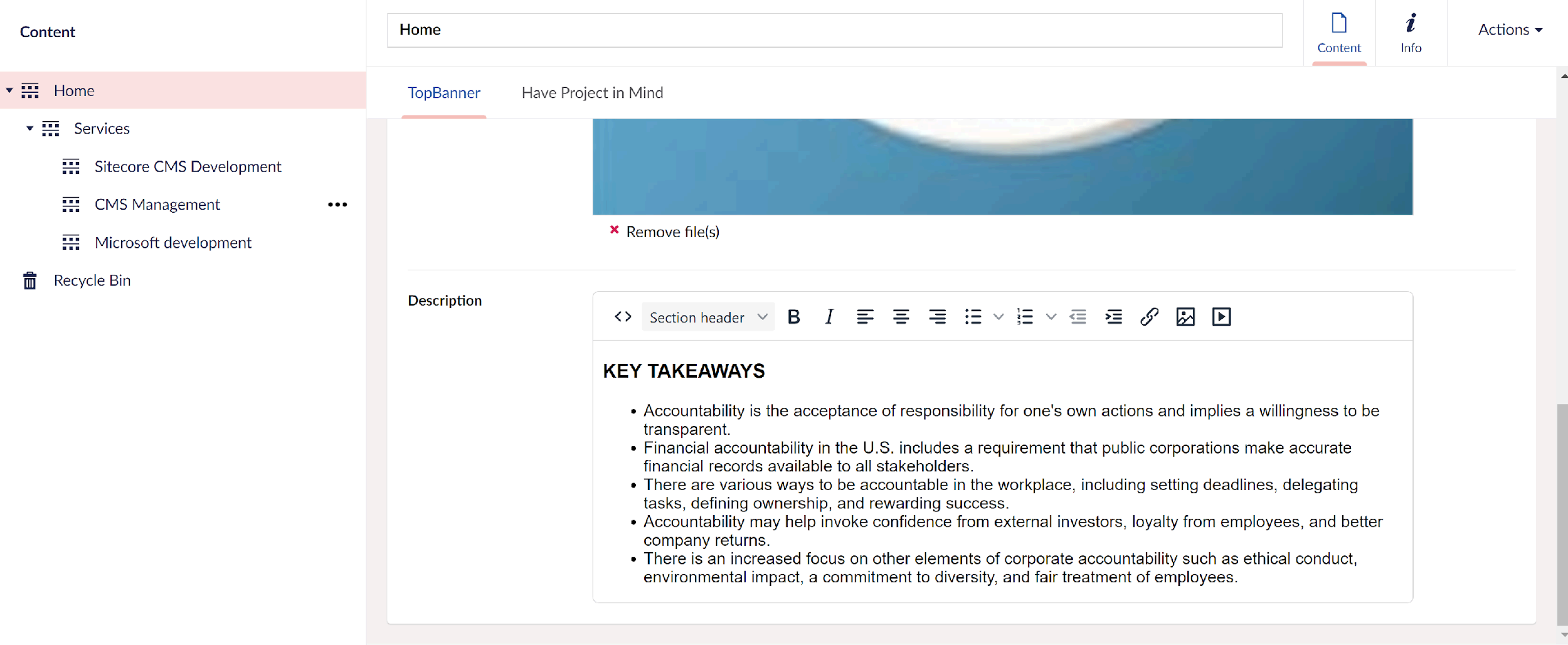Open the Section header format dropdown
Image resolution: width=1568 pixels, height=645 pixels.
click(x=707, y=317)
